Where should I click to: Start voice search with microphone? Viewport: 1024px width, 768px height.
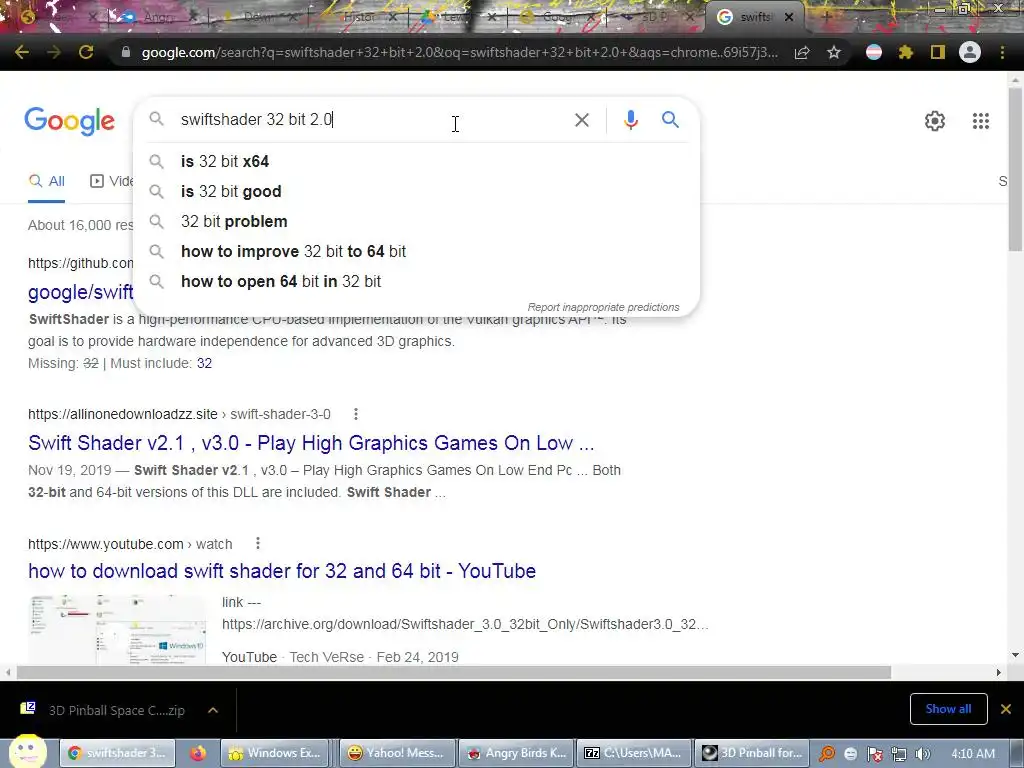[x=630, y=120]
